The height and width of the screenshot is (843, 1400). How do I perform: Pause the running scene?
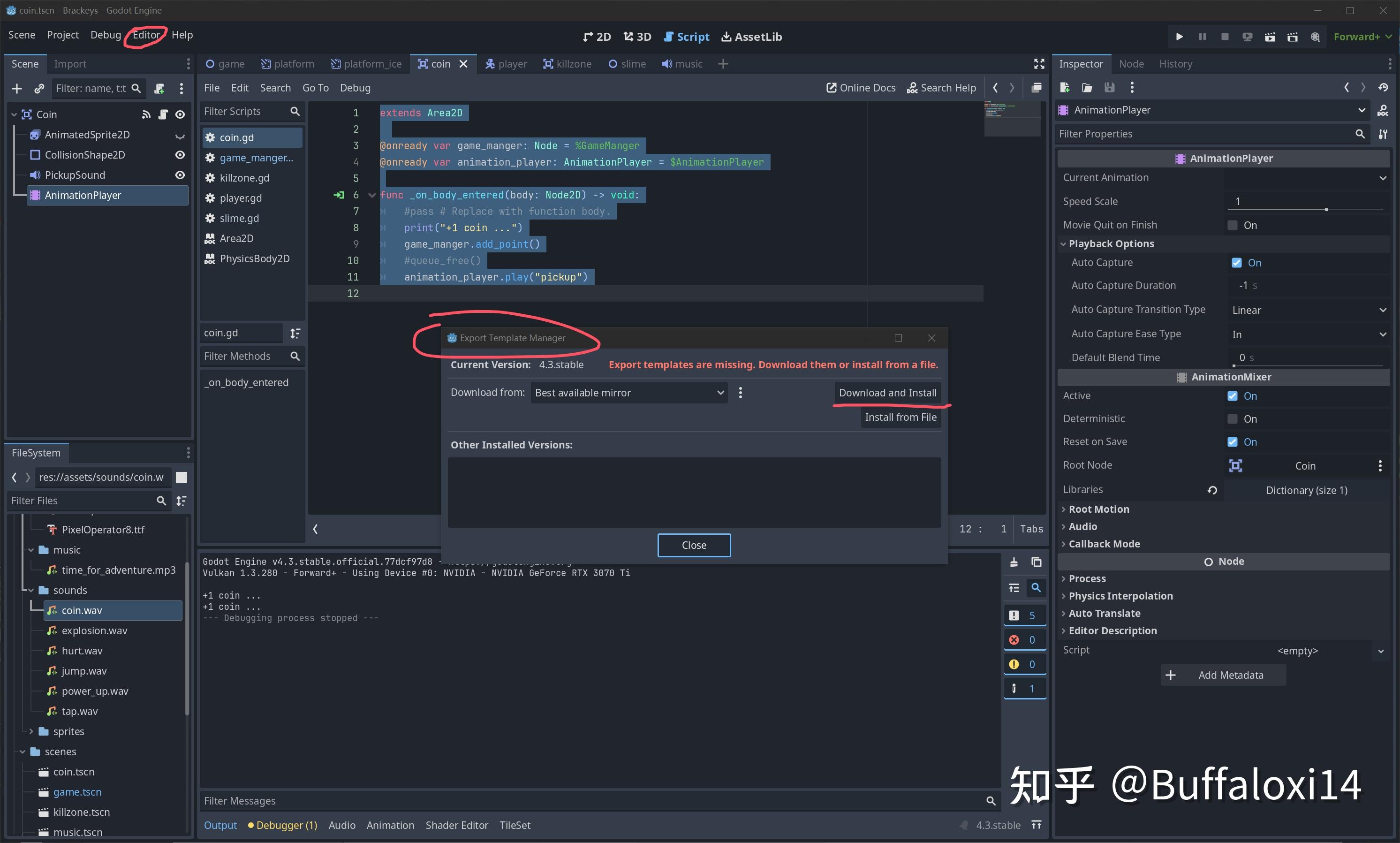click(1202, 36)
